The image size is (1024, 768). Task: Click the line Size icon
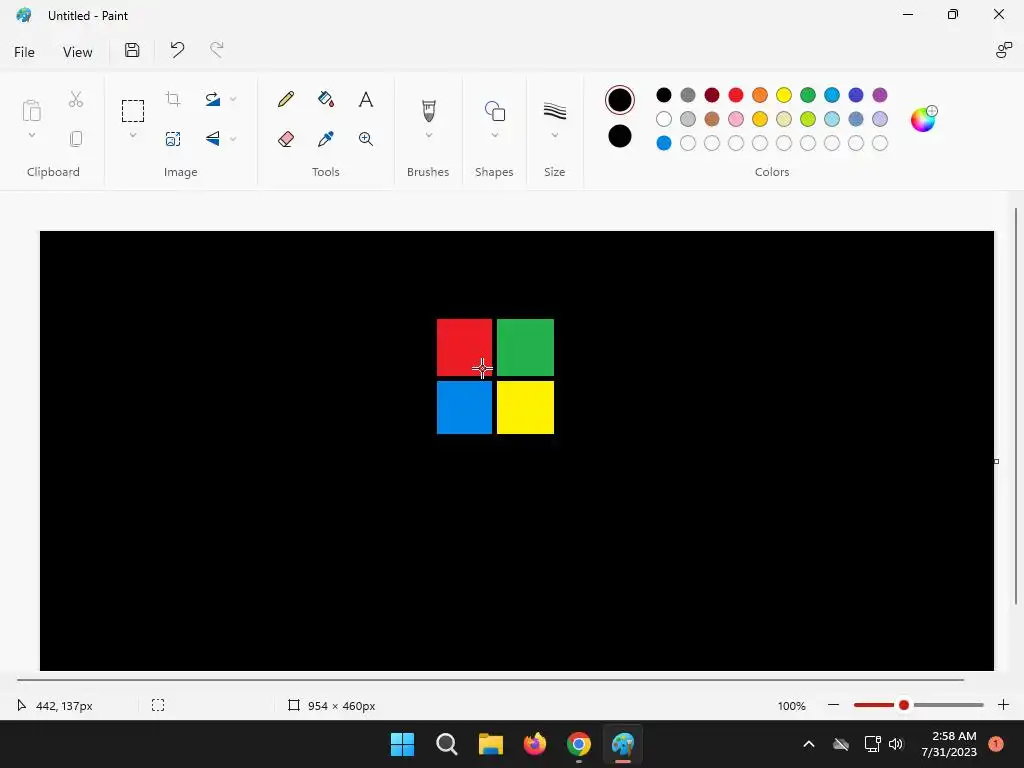pos(554,110)
